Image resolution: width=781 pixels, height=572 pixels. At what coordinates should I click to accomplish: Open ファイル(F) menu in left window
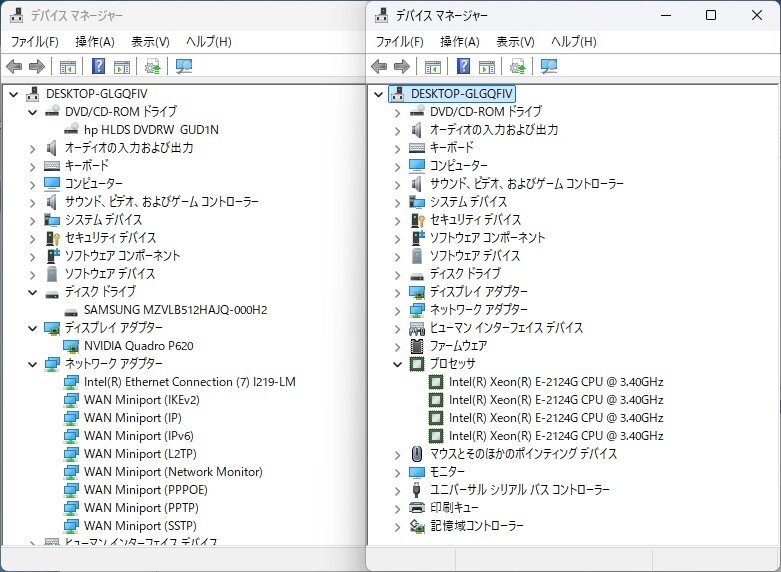click(35, 41)
